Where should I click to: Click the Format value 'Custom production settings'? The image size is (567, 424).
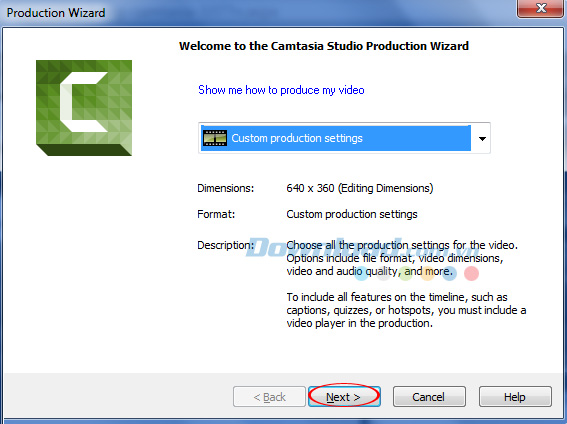coord(351,214)
